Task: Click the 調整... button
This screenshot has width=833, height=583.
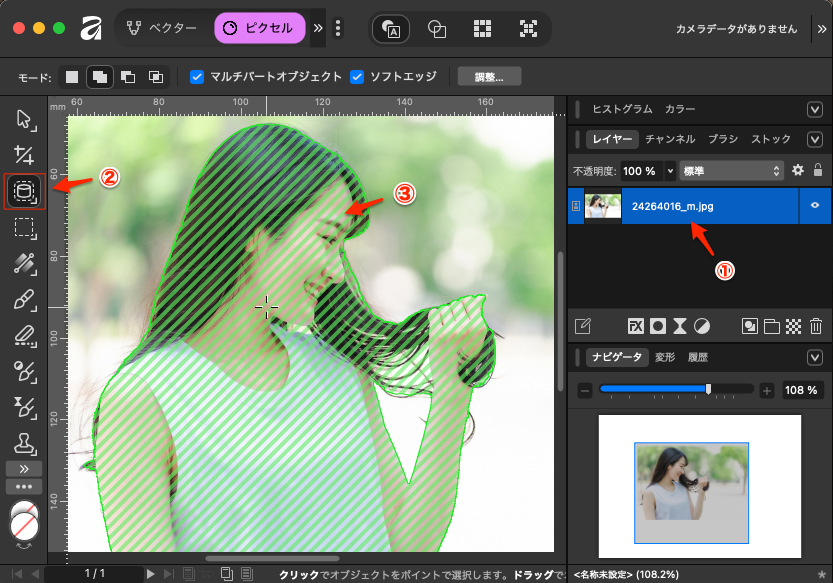Action: (489, 77)
